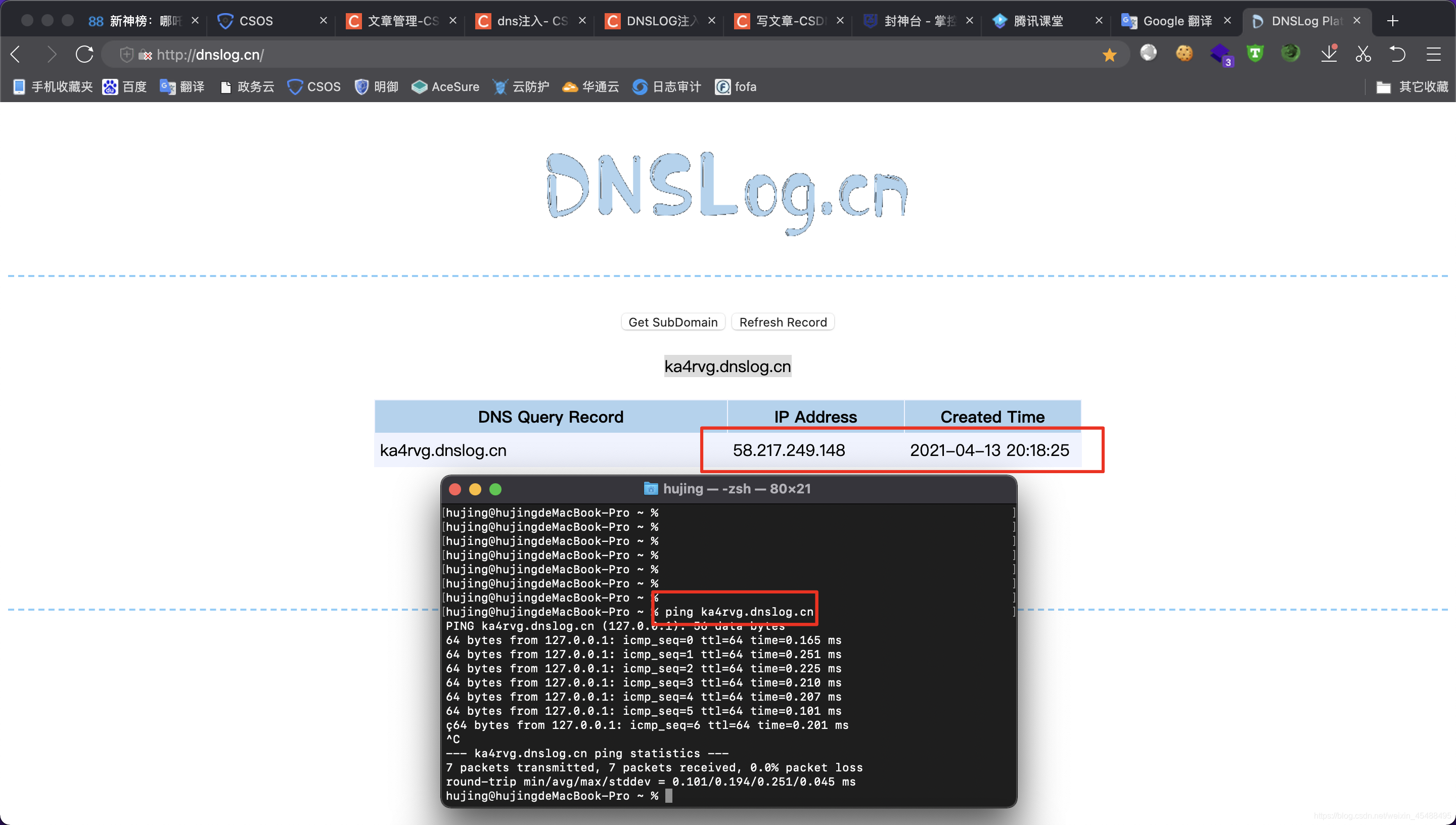Open 百度 bookmark
The width and height of the screenshot is (1456, 825).
click(125, 86)
